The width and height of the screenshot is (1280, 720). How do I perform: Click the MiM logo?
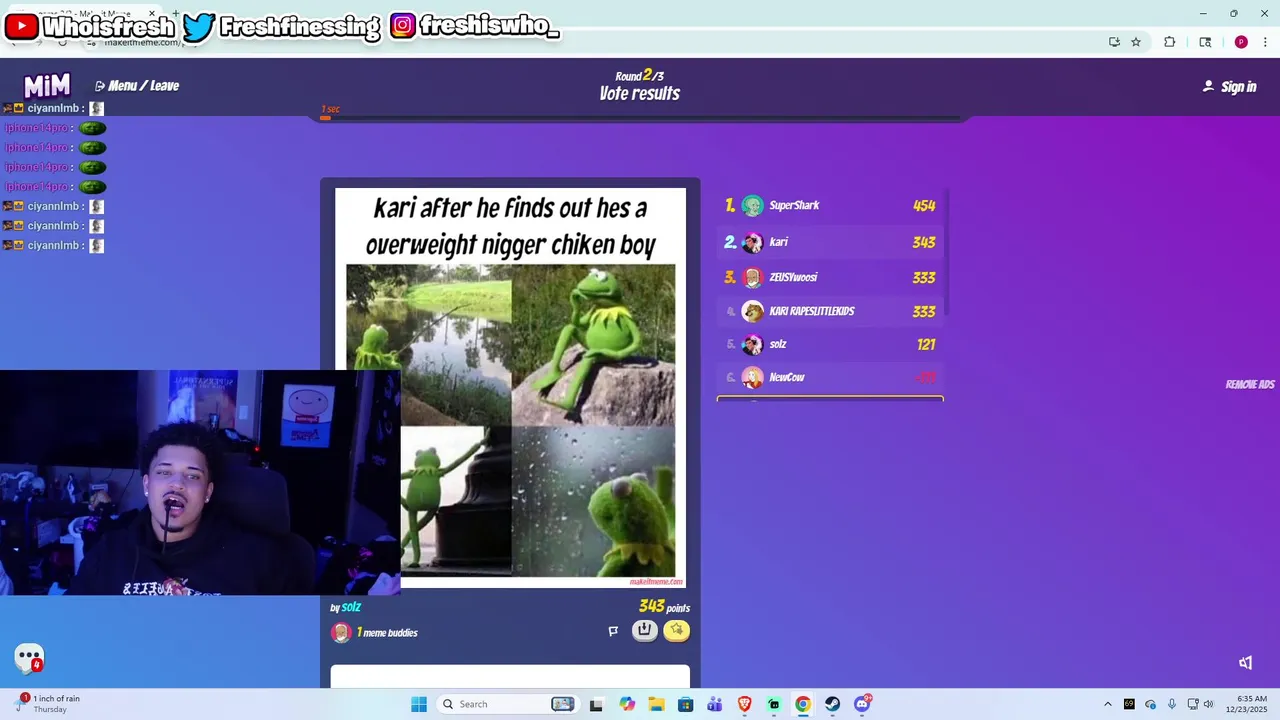coord(47,86)
